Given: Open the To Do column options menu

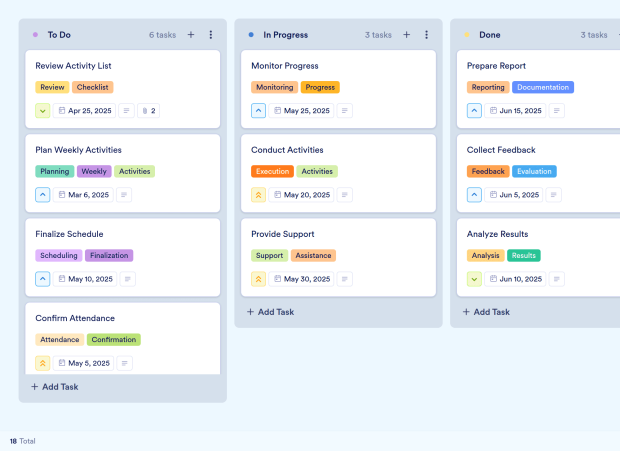Looking at the screenshot, I should coord(211,35).
